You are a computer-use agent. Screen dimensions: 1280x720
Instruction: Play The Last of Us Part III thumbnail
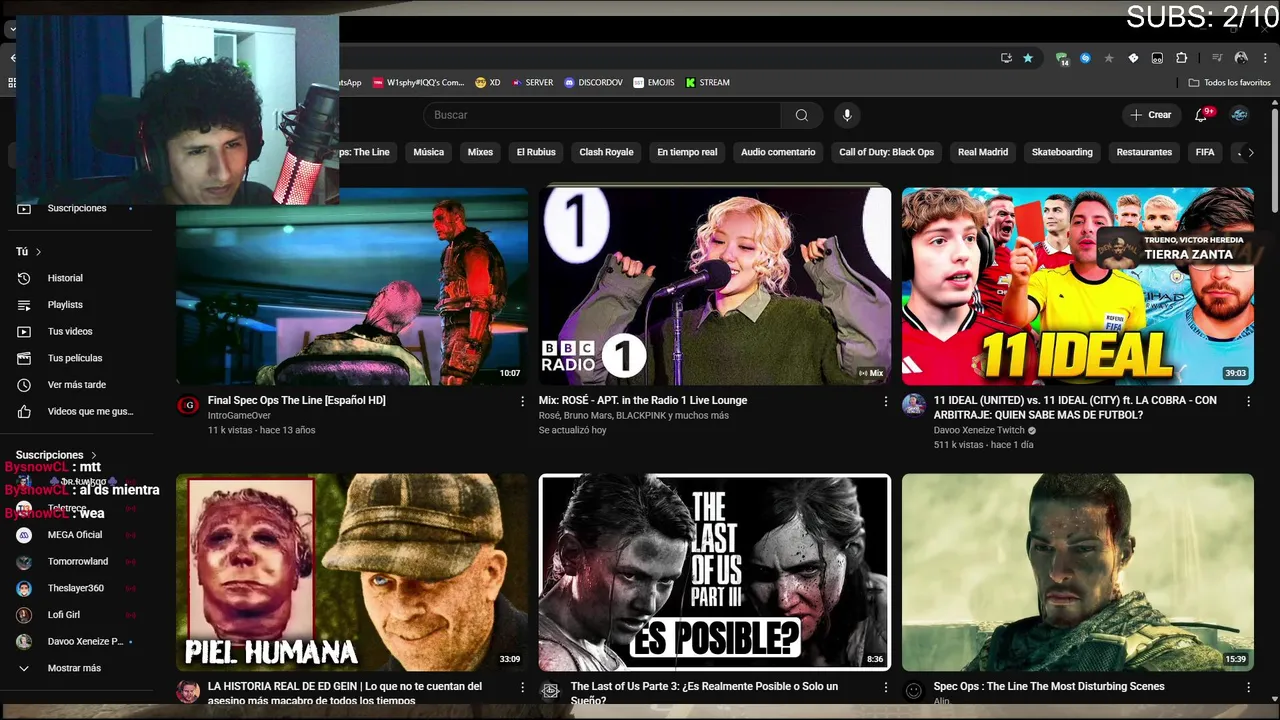pyautogui.click(x=714, y=572)
